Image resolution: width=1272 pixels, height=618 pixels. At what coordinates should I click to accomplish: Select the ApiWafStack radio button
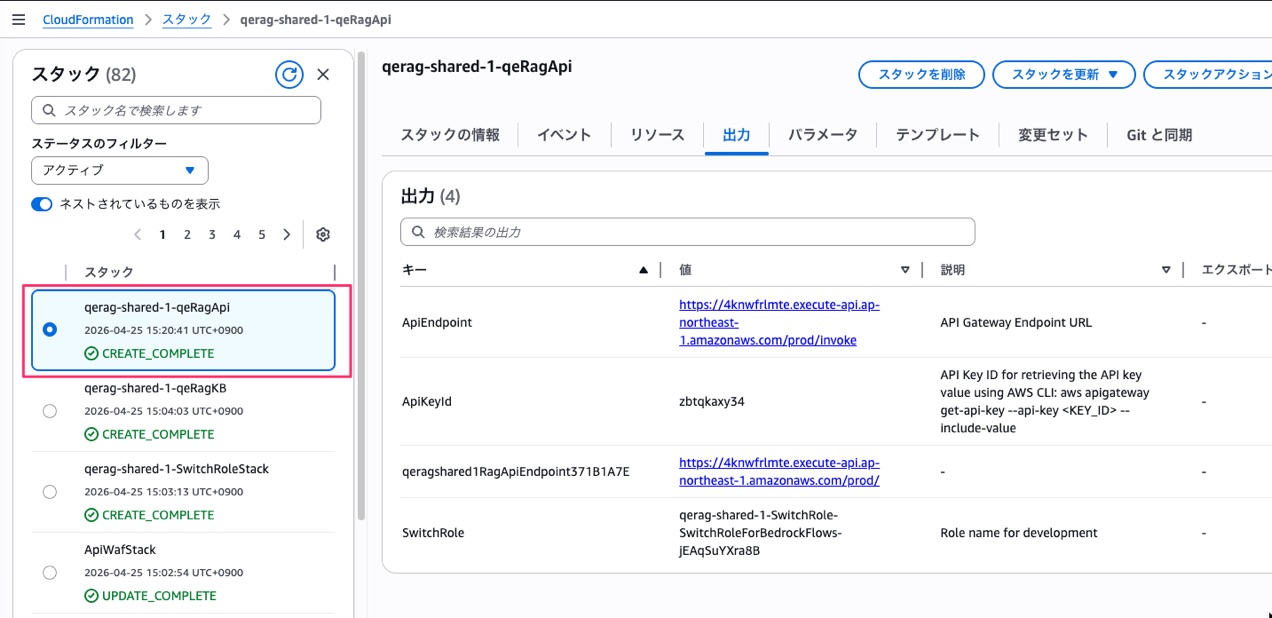[50, 573]
